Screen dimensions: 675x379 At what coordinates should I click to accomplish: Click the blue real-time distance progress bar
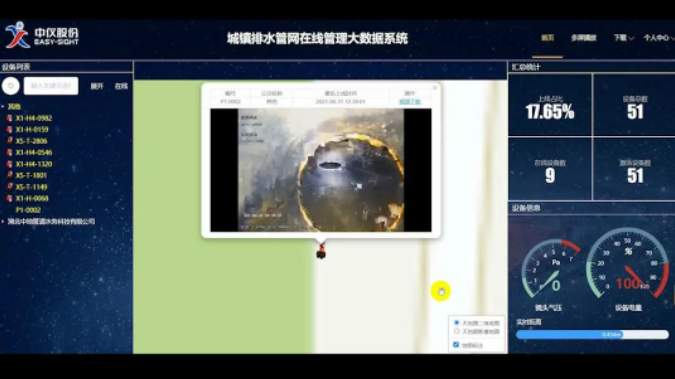(x=592, y=335)
